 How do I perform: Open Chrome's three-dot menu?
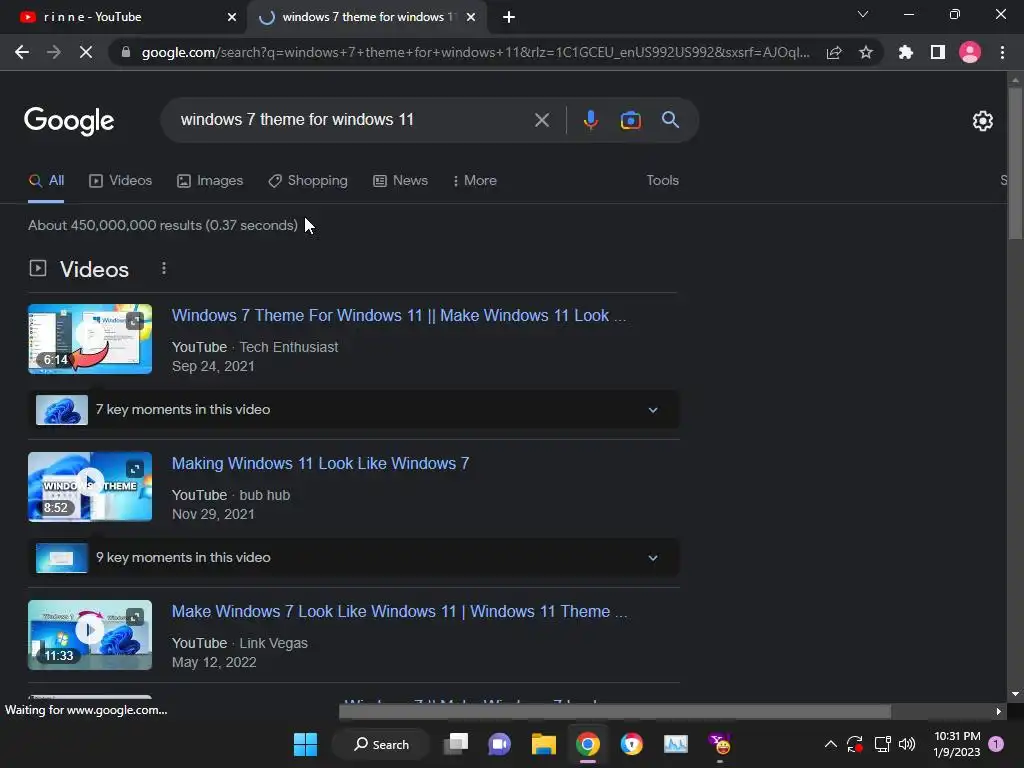[x=1002, y=52]
